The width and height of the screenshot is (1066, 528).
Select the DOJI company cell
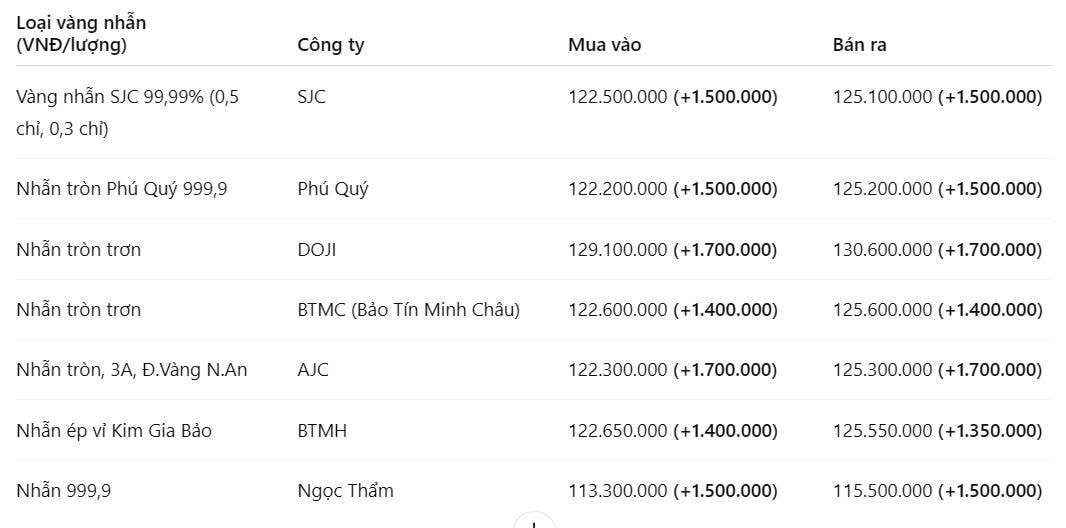[x=316, y=250]
